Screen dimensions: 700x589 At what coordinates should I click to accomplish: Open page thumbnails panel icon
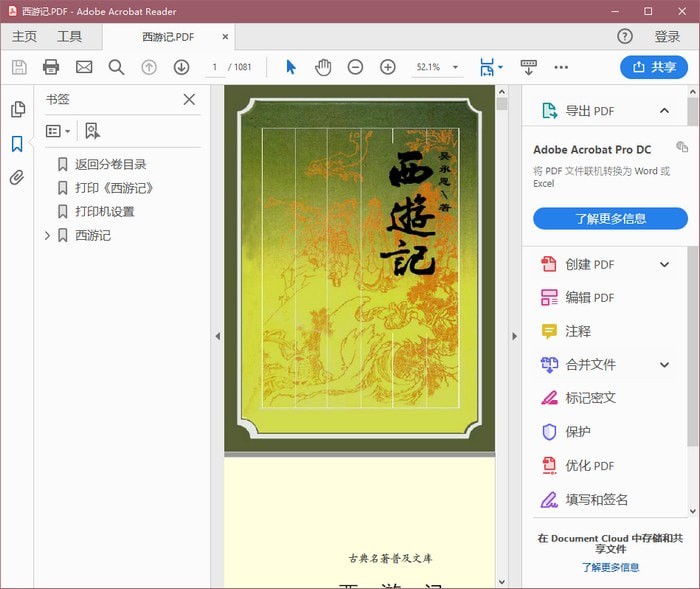(x=18, y=109)
